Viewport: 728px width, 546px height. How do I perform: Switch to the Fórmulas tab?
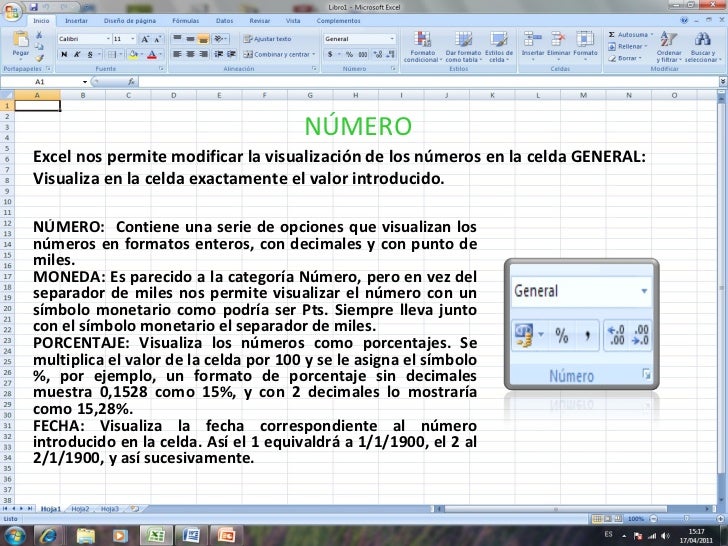pos(185,21)
